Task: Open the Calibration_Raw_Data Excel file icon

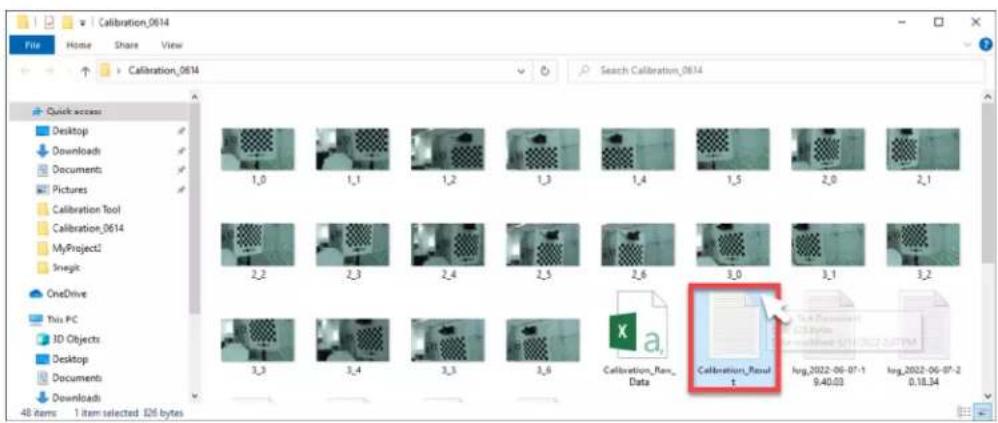Action: pos(638,322)
